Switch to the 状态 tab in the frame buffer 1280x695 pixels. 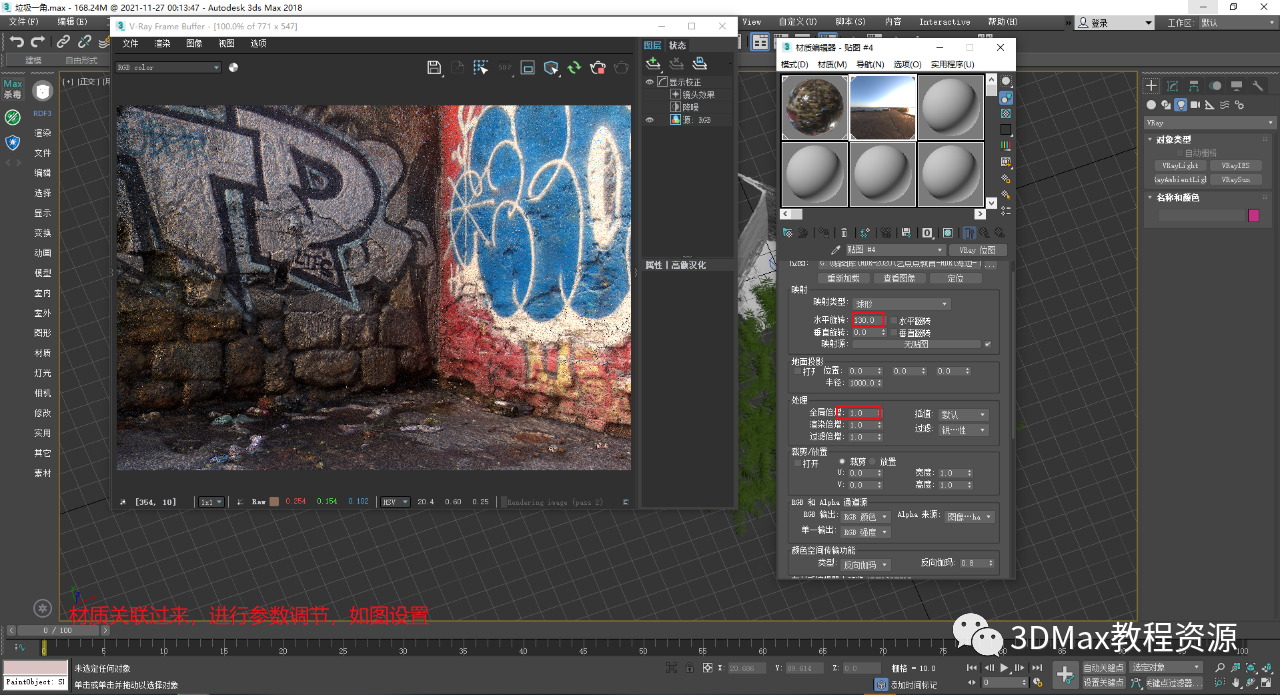677,45
